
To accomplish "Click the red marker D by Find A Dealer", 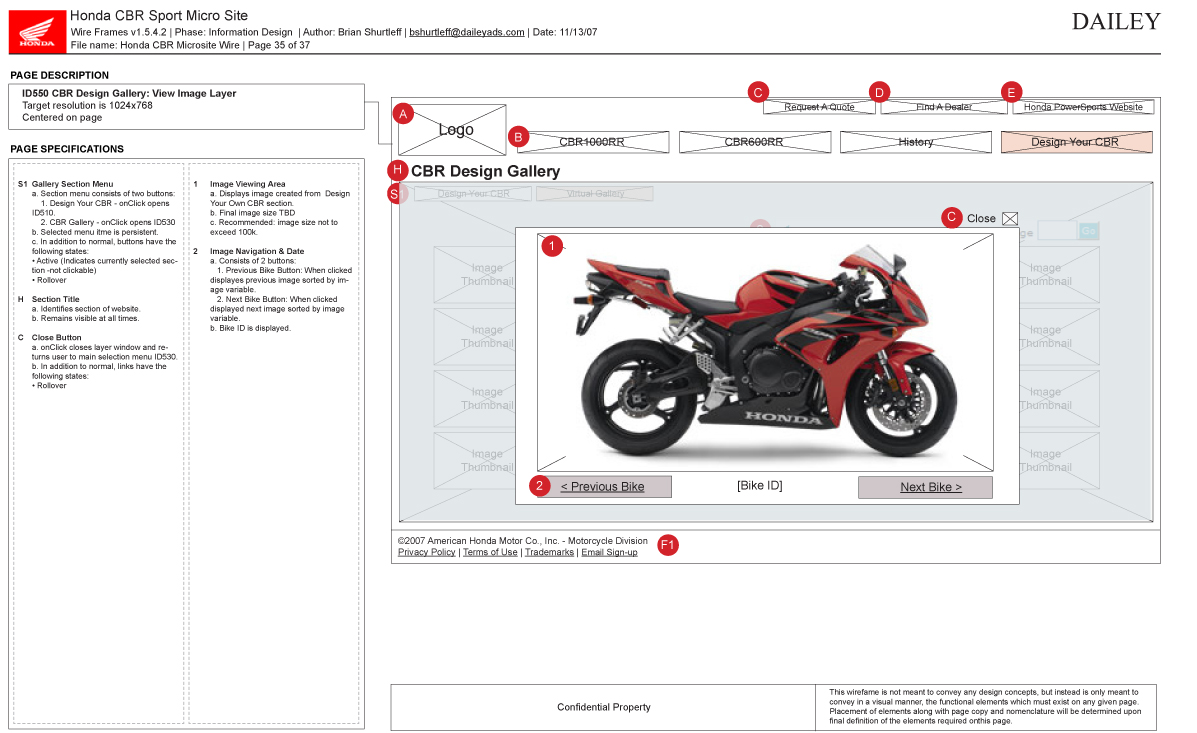I will coord(879,93).
